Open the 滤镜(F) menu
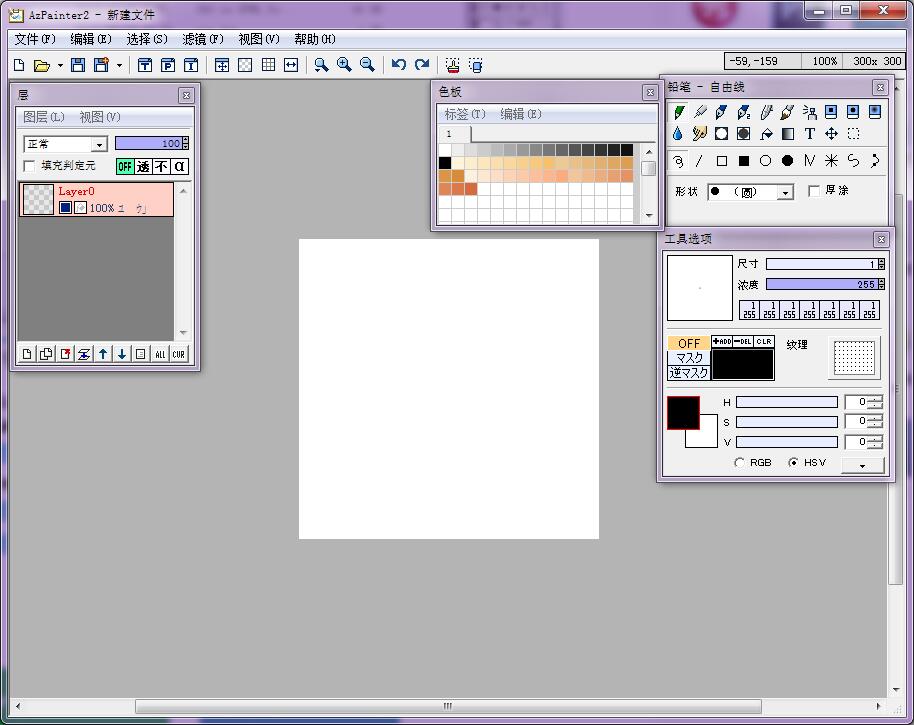914x725 pixels. point(202,39)
